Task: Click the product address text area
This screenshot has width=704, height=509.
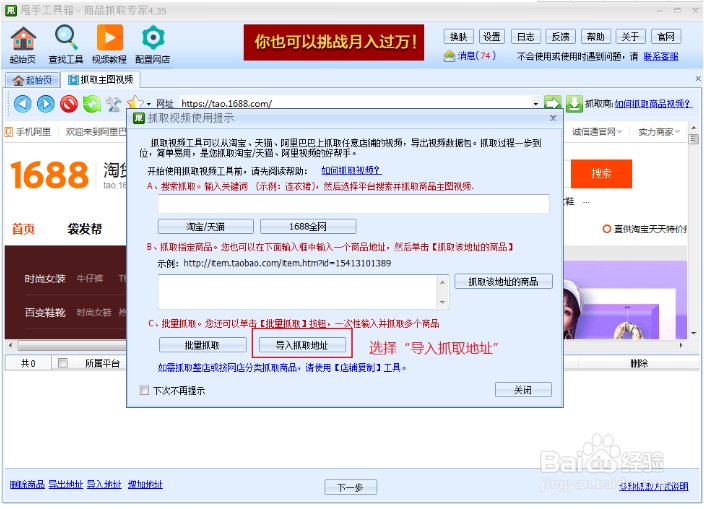Action: [297, 291]
